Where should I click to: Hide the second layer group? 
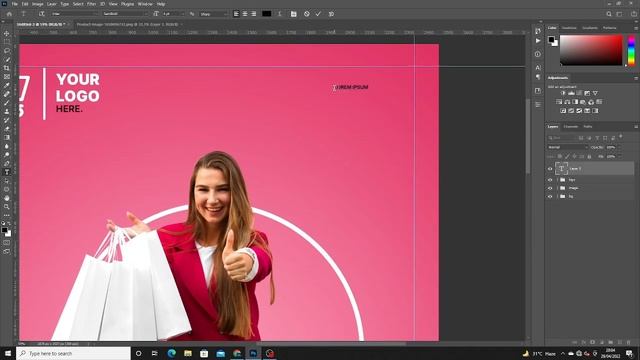click(550, 180)
